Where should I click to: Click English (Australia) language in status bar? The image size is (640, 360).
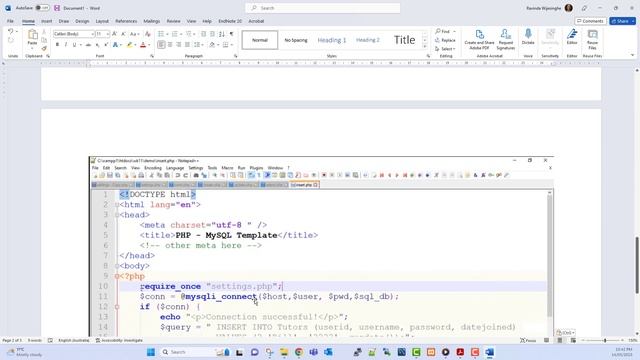(x=73, y=340)
